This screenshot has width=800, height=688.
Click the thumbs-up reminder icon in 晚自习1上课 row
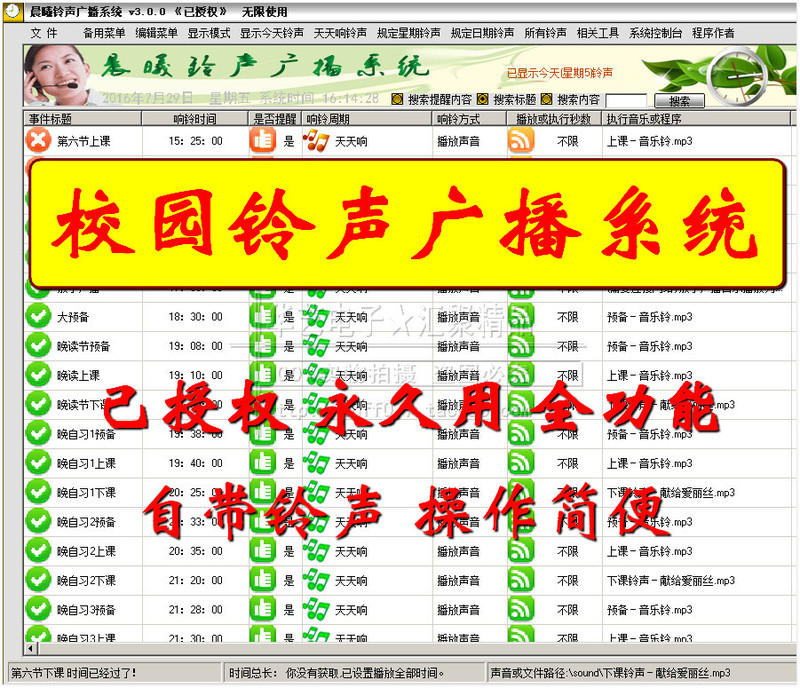[x=263, y=463]
